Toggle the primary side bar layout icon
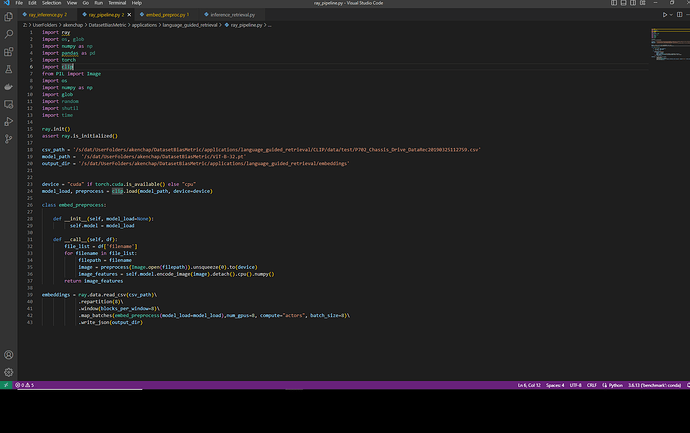The width and height of the screenshot is (690, 433). [x=614, y=3]
